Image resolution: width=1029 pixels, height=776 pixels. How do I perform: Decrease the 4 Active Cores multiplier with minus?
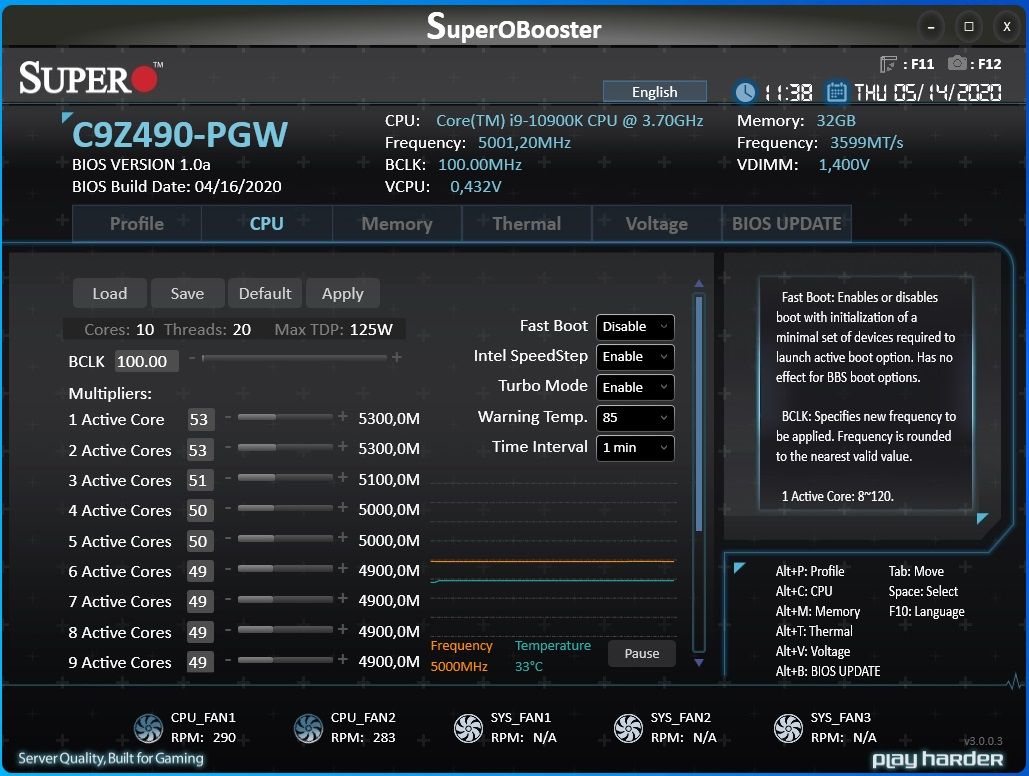pyautogui.click(x=228, y=508)
